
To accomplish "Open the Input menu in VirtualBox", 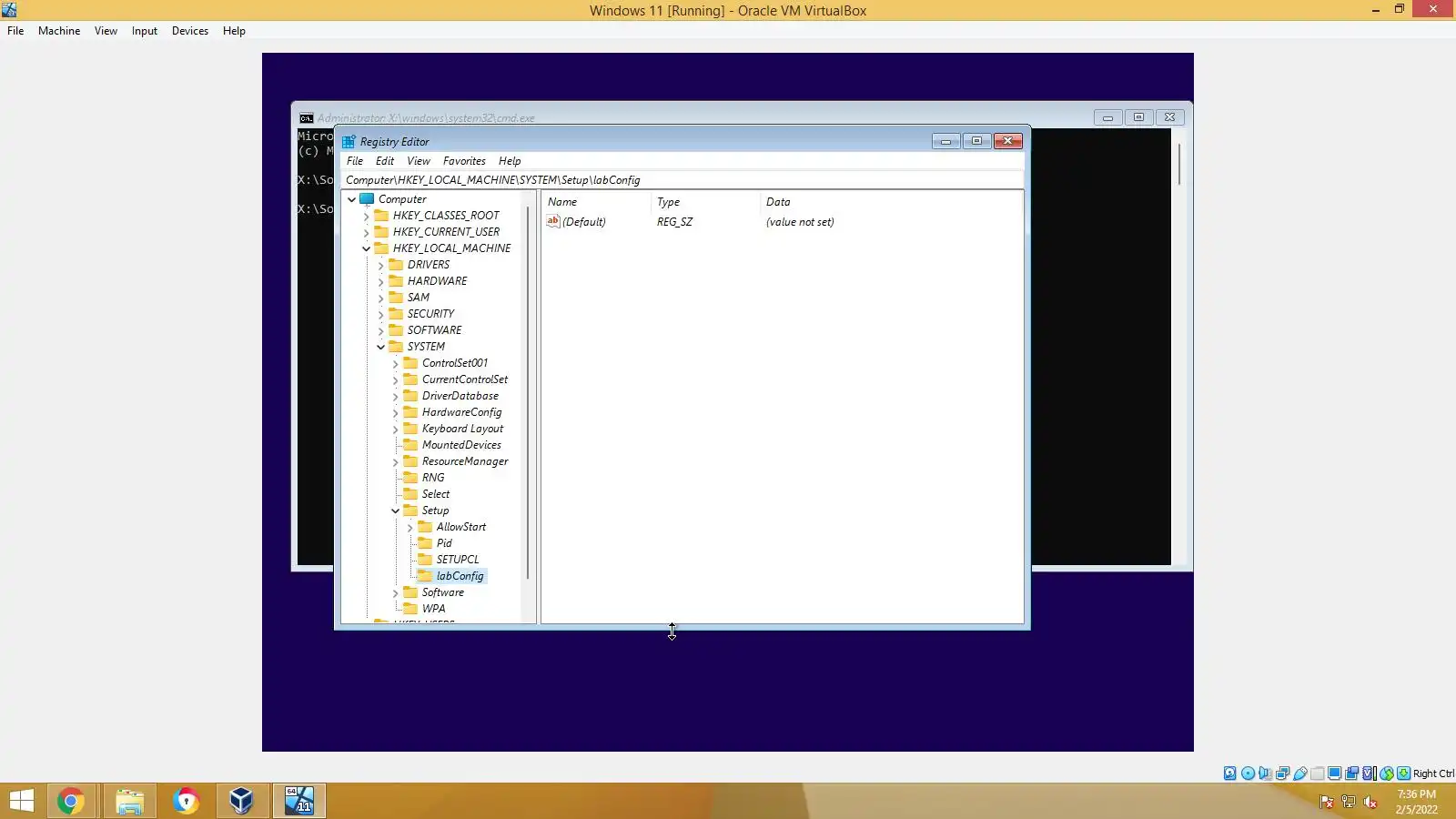I will (145, 31).
